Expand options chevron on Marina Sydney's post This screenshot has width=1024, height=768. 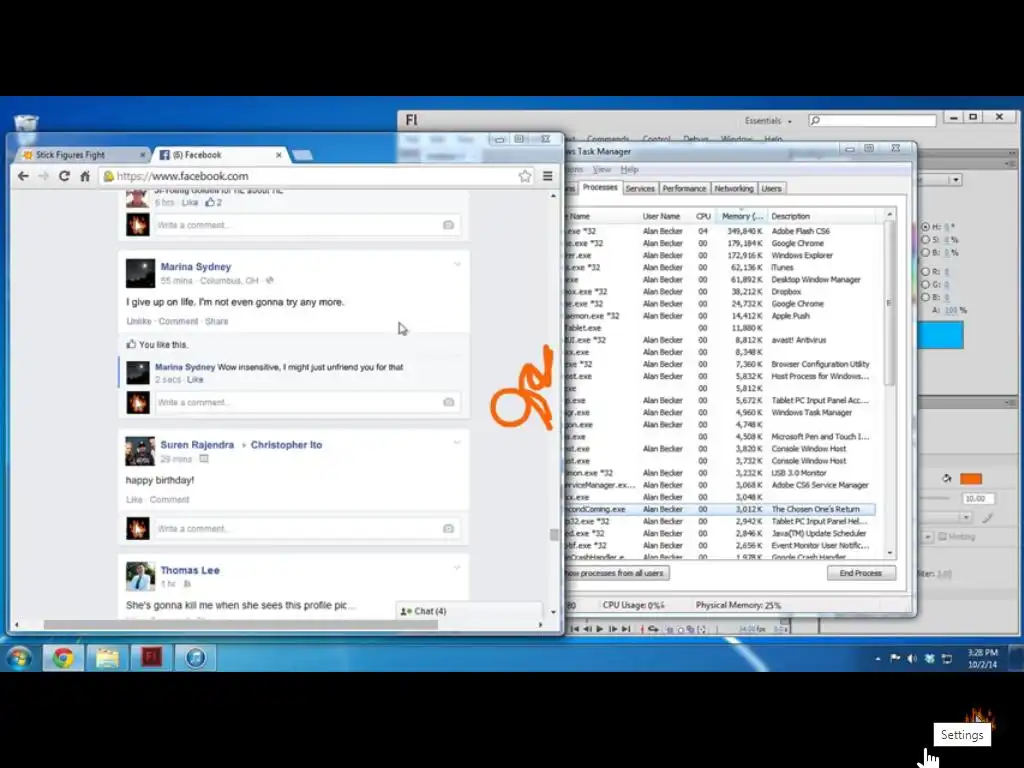[x=457, y=264]
